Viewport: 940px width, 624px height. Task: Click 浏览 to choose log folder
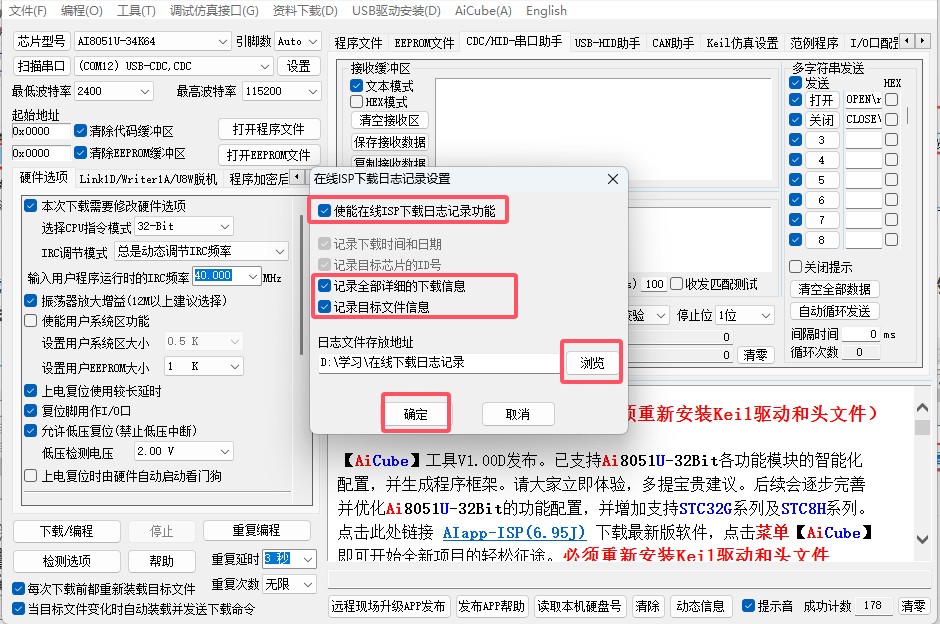pyautogui.click(x=592, y=363)
